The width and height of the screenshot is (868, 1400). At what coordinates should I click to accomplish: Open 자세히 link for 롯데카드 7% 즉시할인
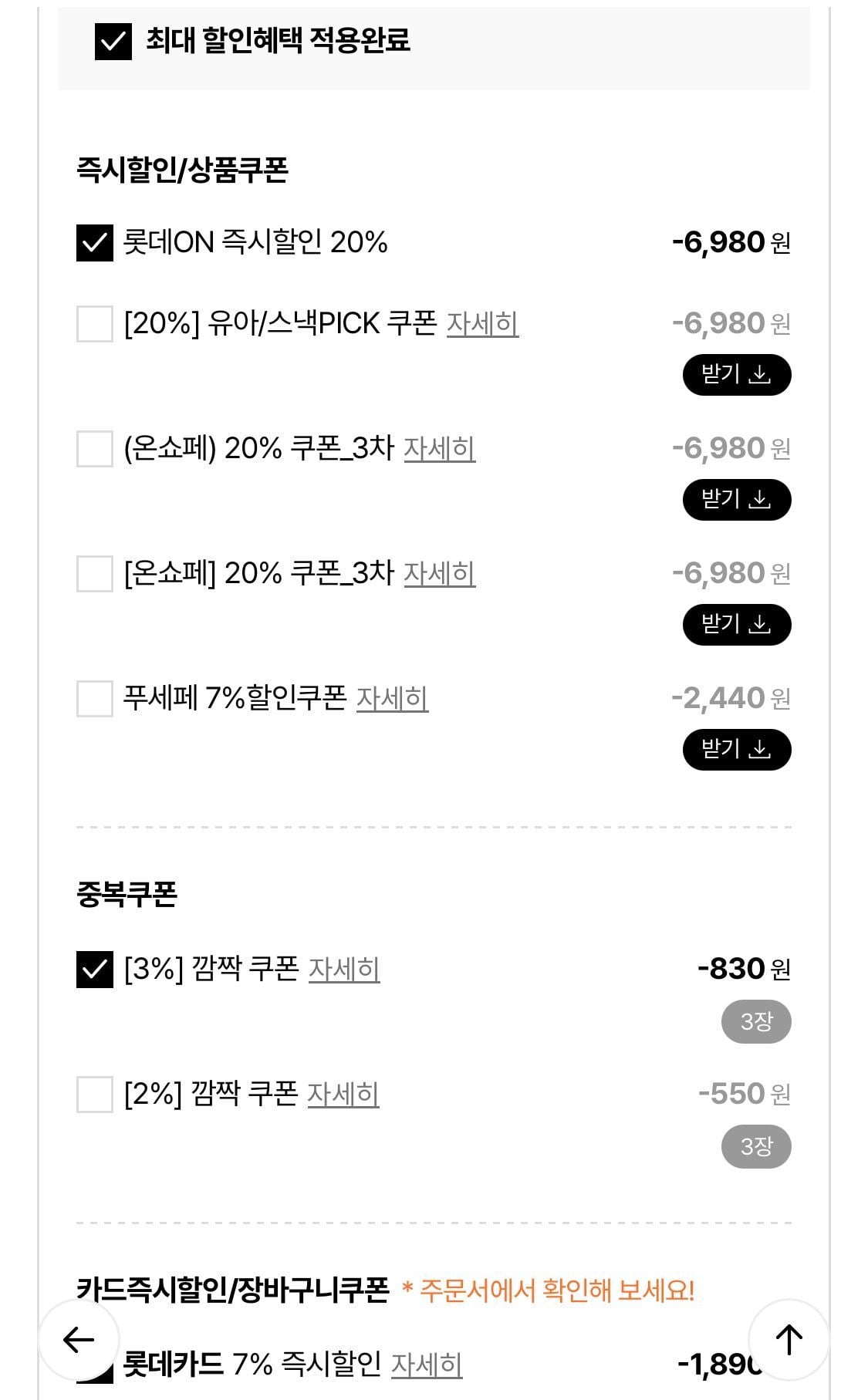point(427,1365)
